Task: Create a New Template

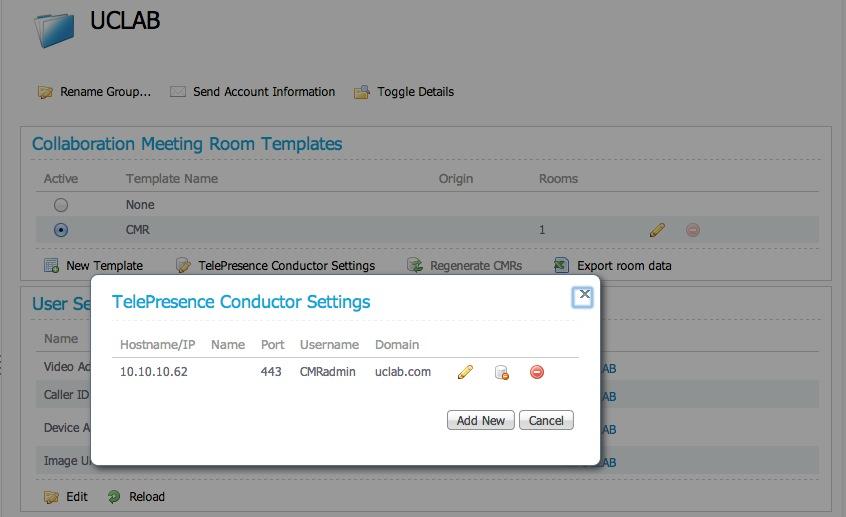Action: 104,266
